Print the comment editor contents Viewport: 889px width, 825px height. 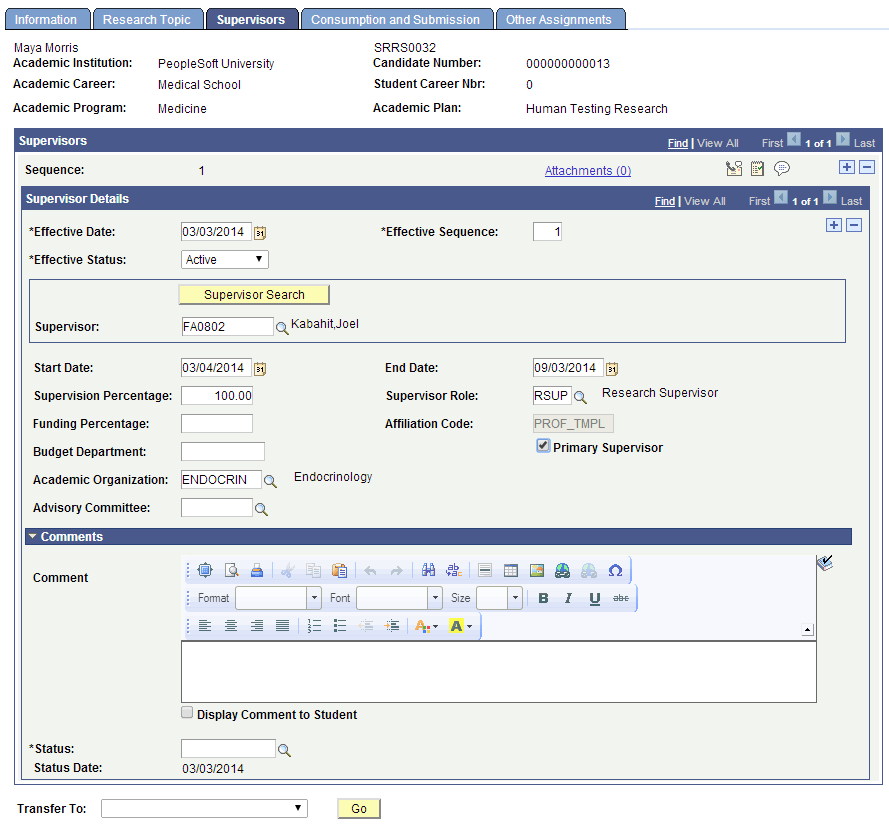click(255, 570)
